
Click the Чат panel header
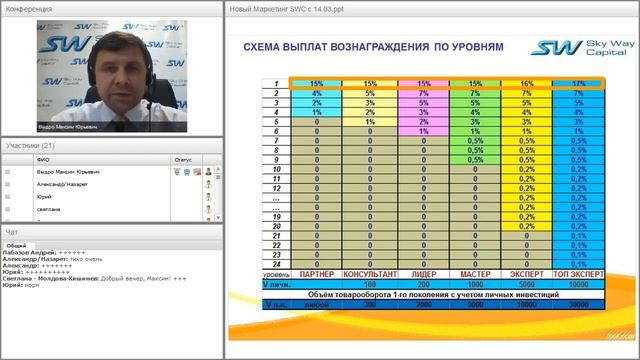pyautogui.click(x=112, y=232)
